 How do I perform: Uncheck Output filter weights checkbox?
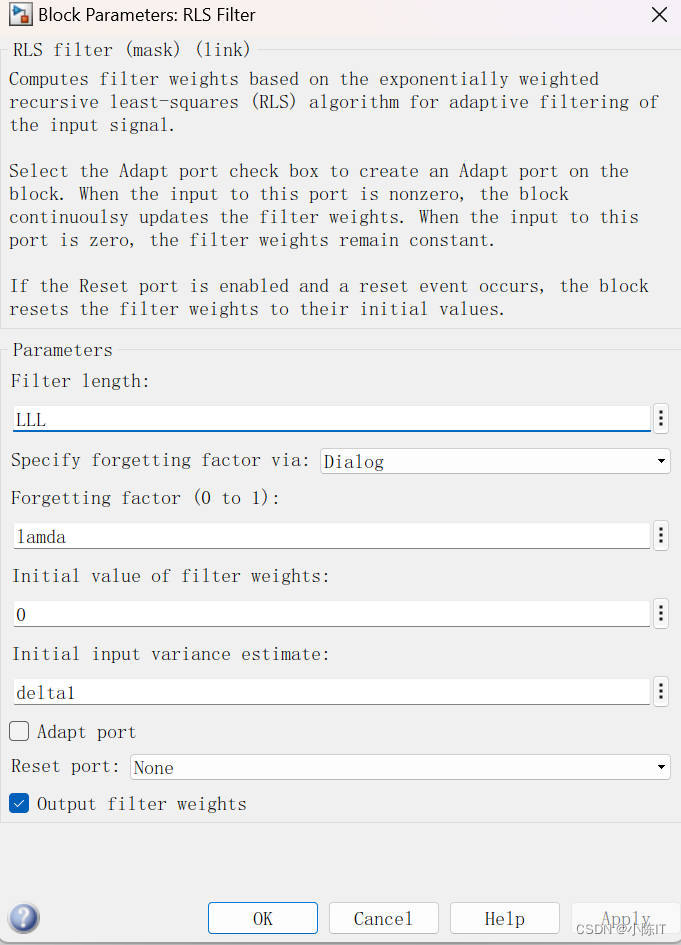coord(19,803)
